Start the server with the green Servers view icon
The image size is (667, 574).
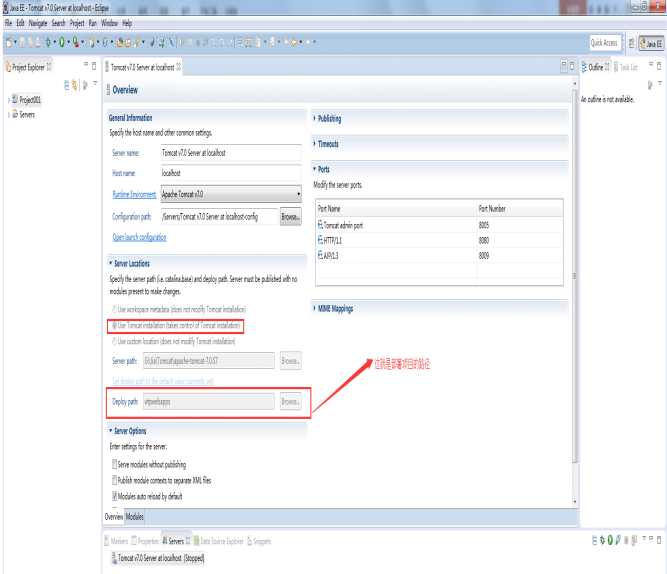(610, 540)
